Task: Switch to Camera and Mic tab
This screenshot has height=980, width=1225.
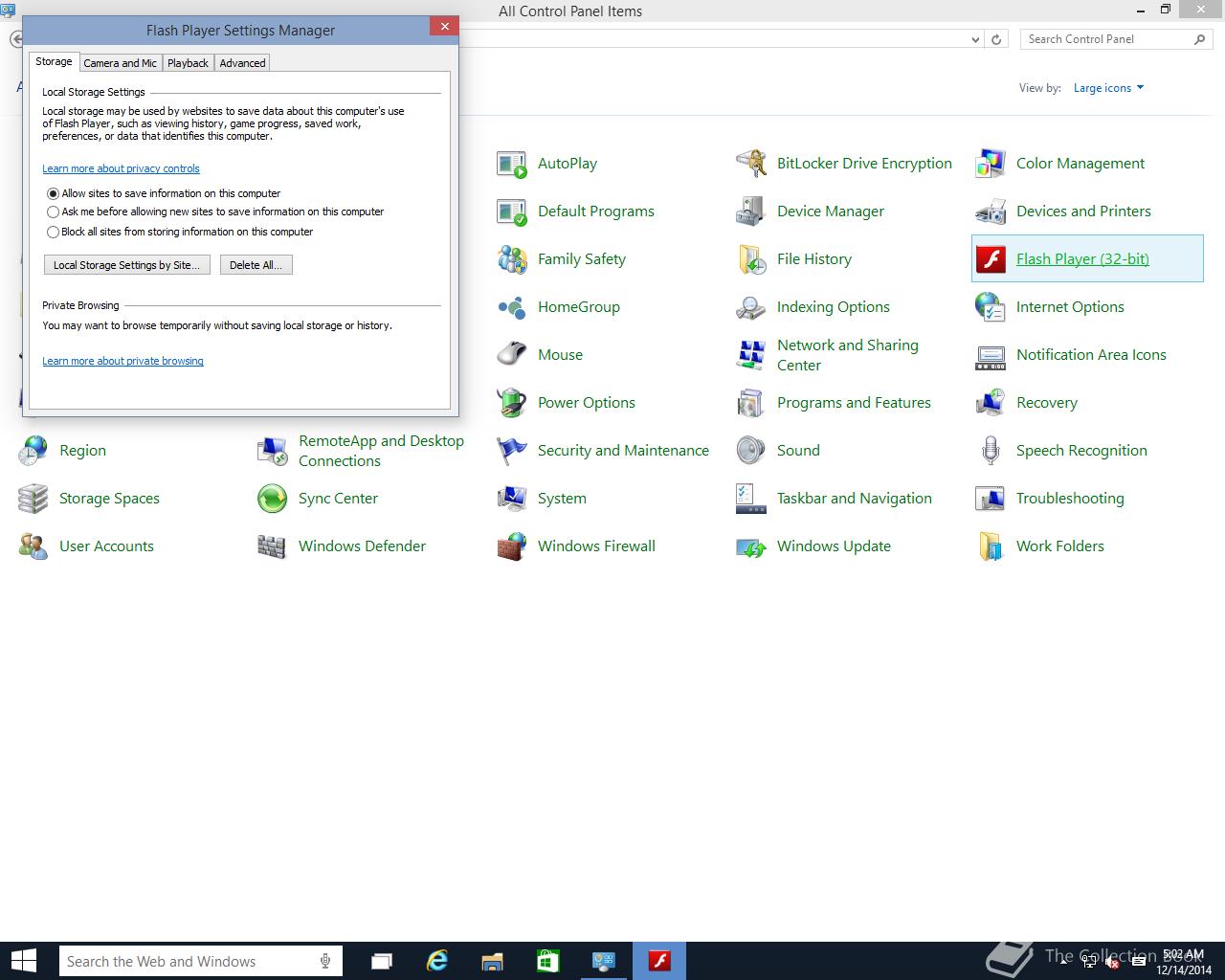Action: click(x=120, y=63)
